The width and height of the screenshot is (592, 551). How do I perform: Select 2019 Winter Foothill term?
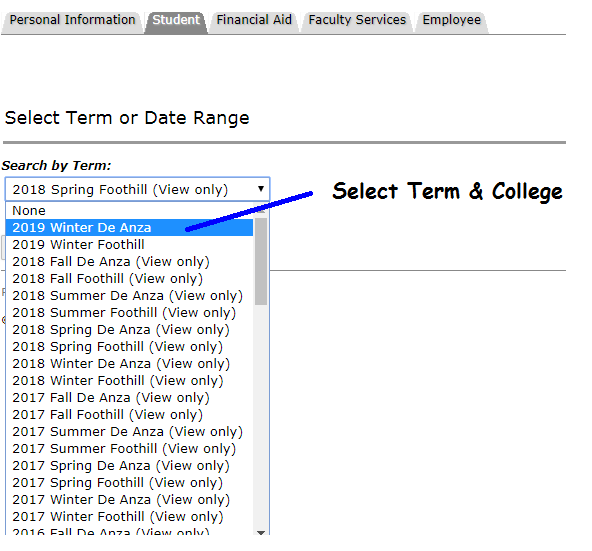click(x=129, y=244)
